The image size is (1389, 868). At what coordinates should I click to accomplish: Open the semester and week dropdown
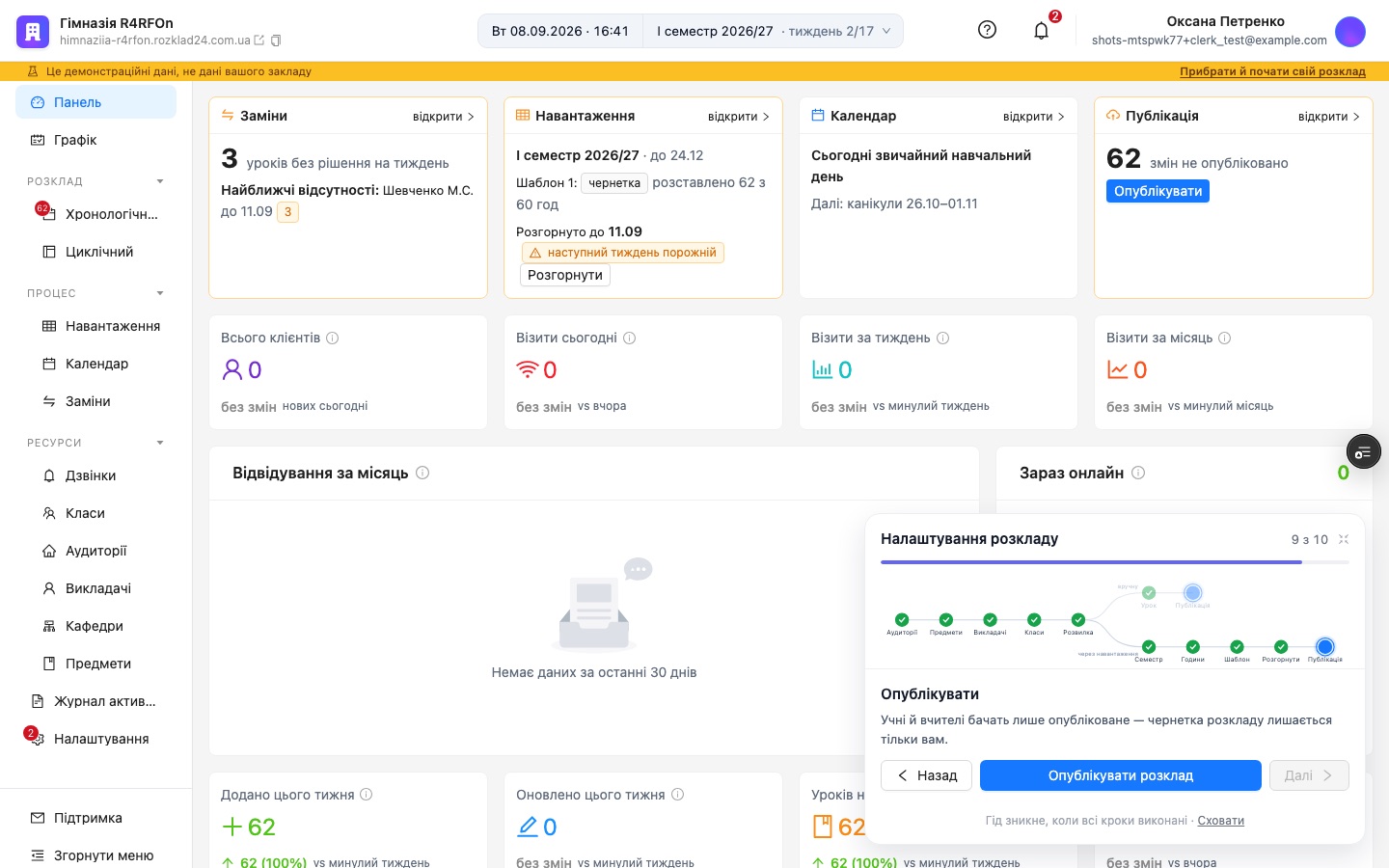773,31
